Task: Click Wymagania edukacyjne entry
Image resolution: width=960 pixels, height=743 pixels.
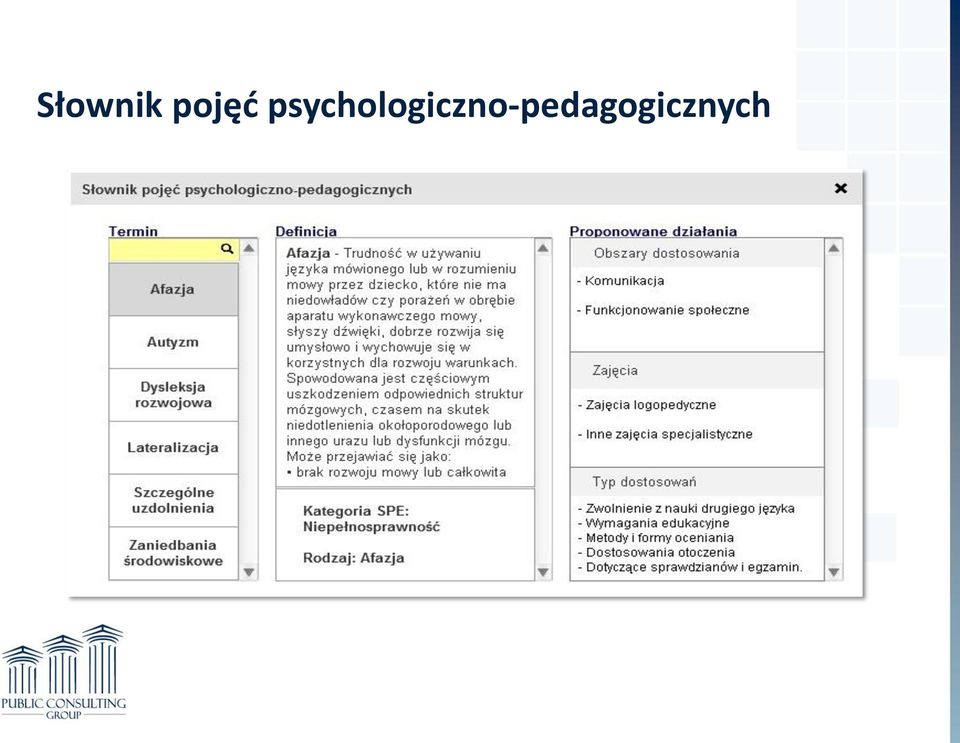Action: [654, 523]
